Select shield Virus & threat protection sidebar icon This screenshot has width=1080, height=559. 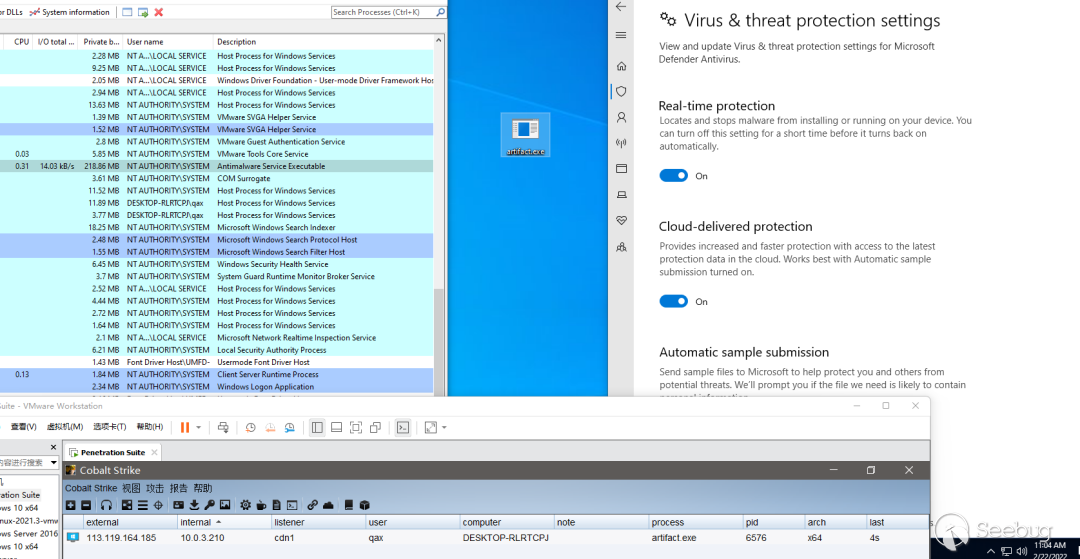[x=621, y=91]
